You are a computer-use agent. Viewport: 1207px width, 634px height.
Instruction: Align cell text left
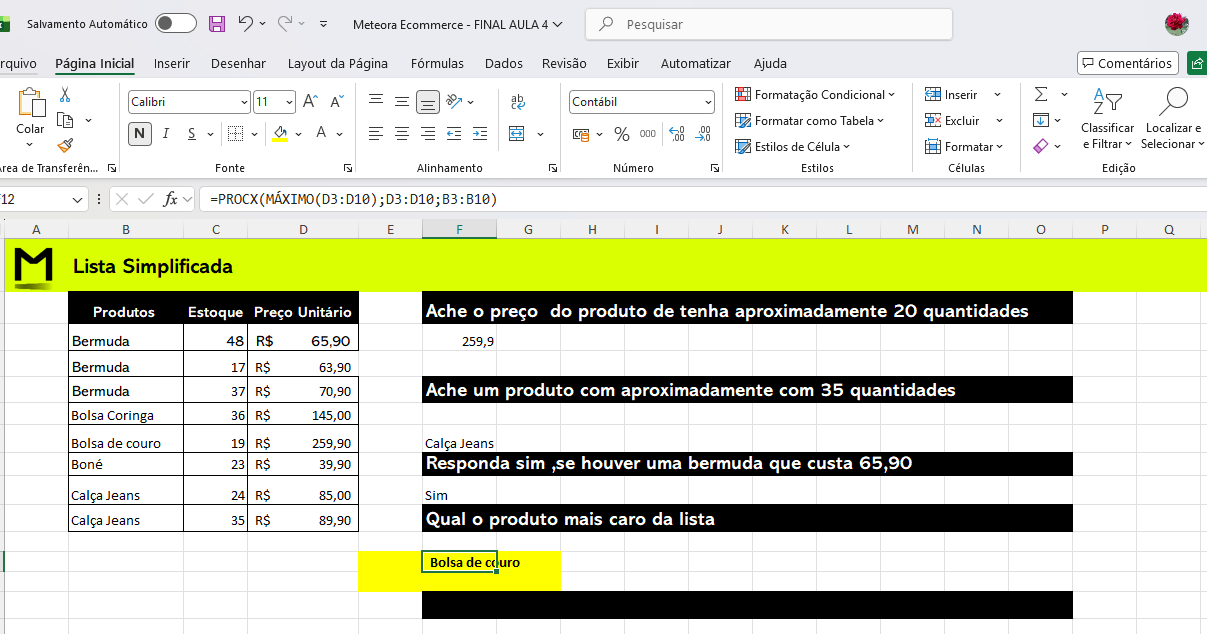point(376,134)
